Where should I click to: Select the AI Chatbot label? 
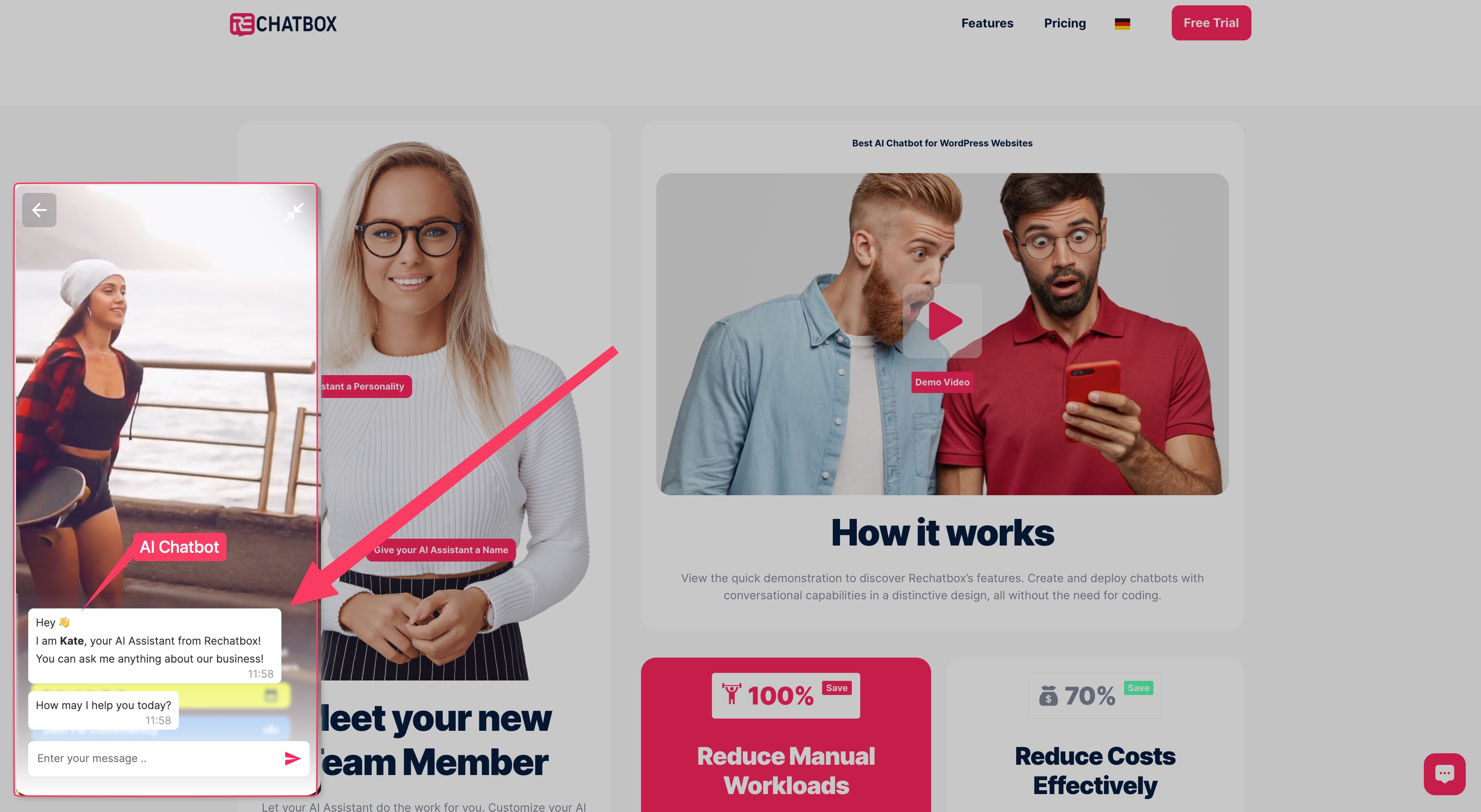point(179,547)
